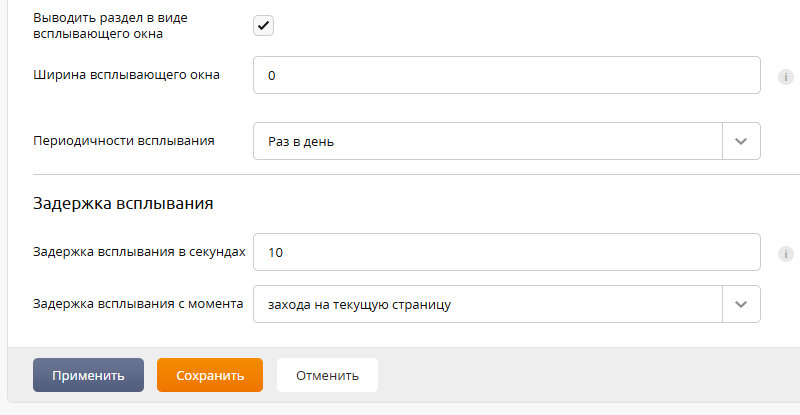Click the "Периодичности всплывания" label
800x415 pixels.
[x=123, y=141]
